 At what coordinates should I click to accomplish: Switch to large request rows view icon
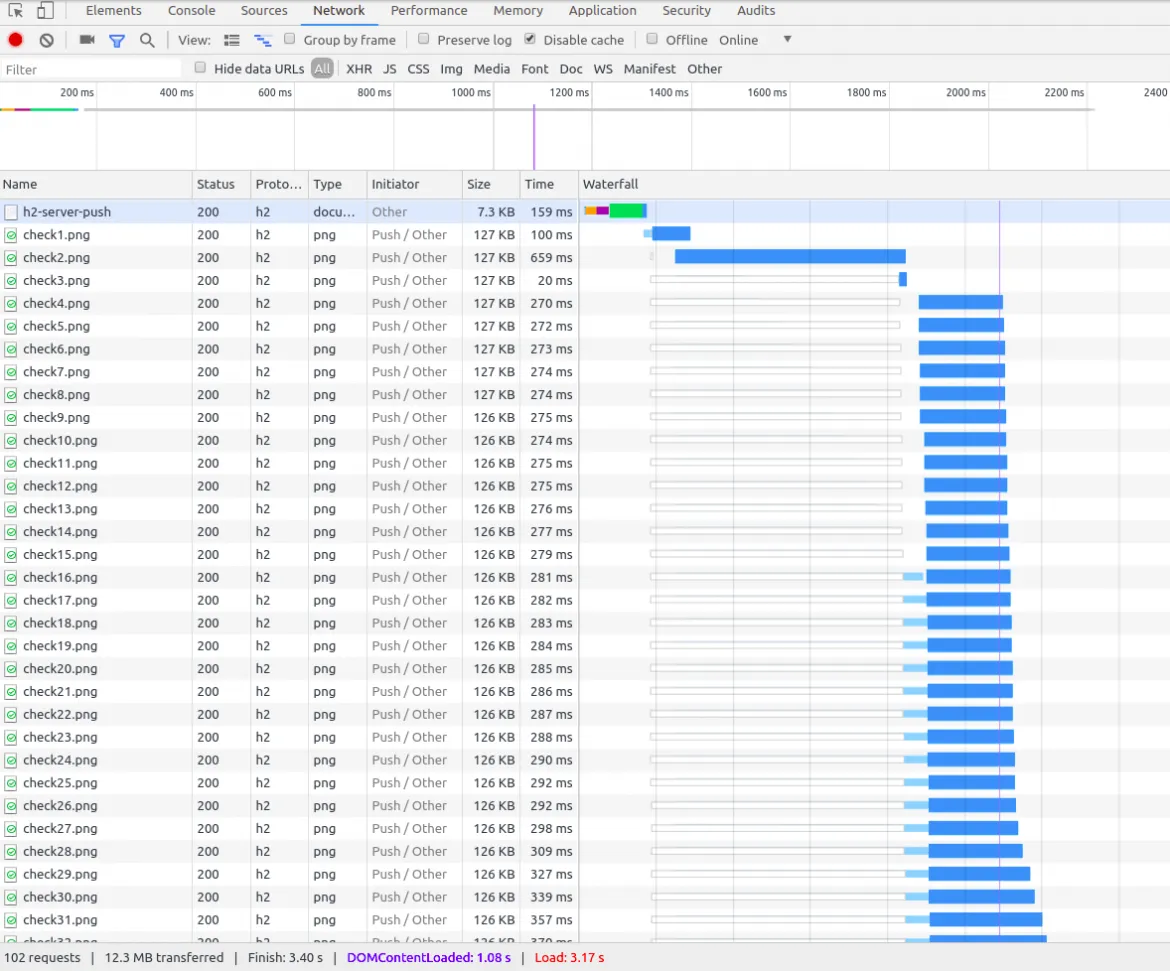click(232, 40)
